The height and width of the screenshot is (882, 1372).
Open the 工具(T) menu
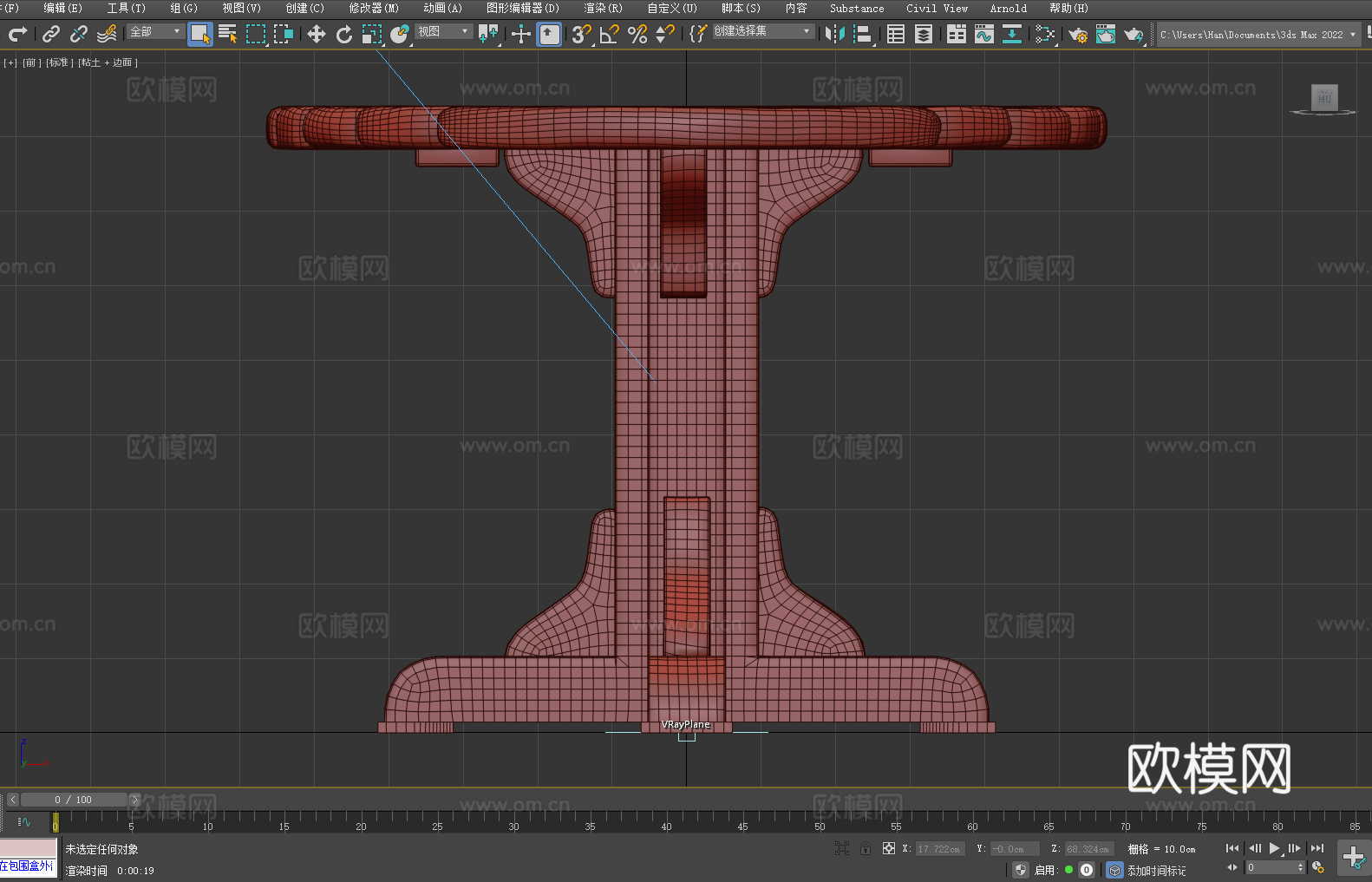click(126, 8)
